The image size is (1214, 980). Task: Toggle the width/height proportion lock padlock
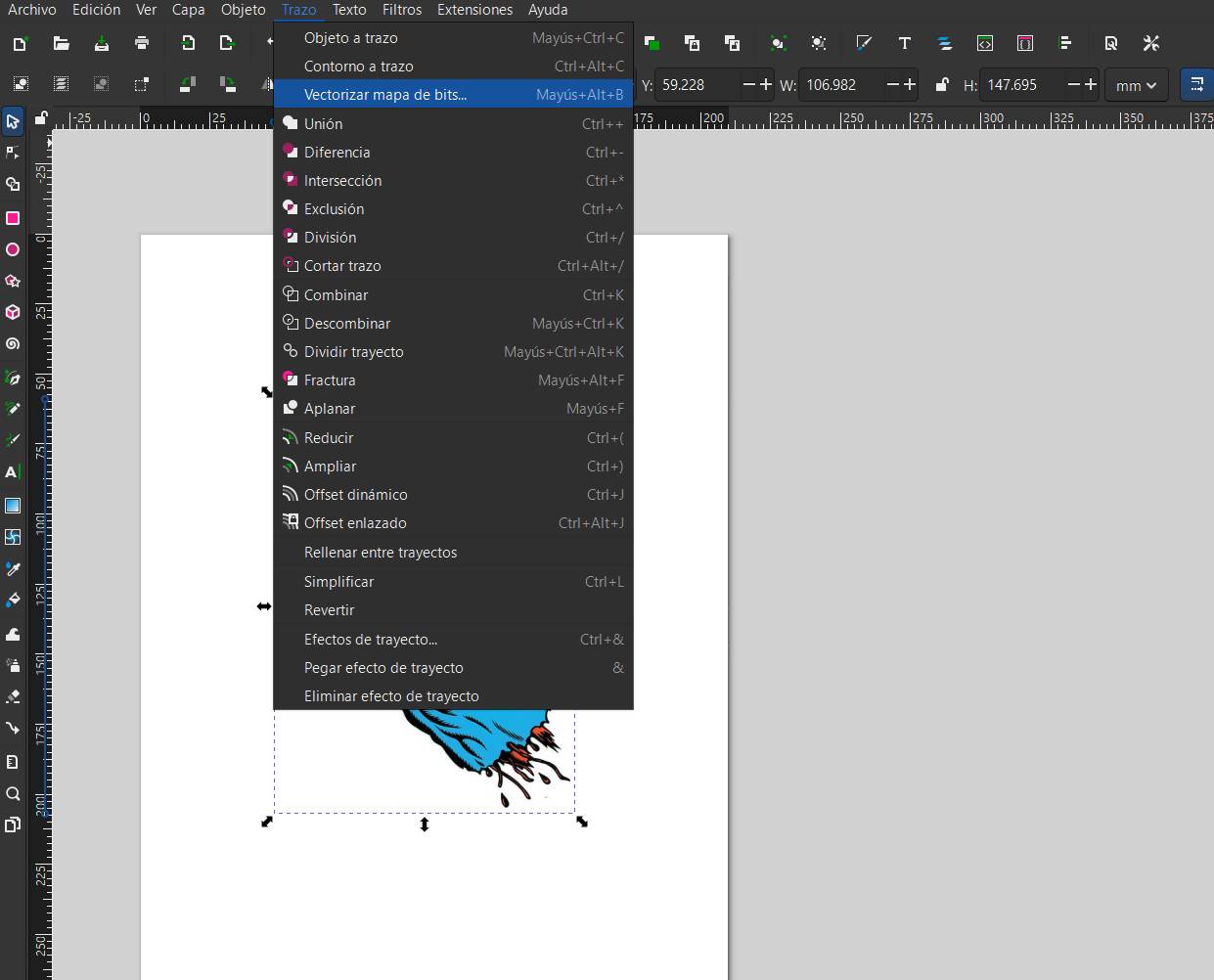click(941, 85)
